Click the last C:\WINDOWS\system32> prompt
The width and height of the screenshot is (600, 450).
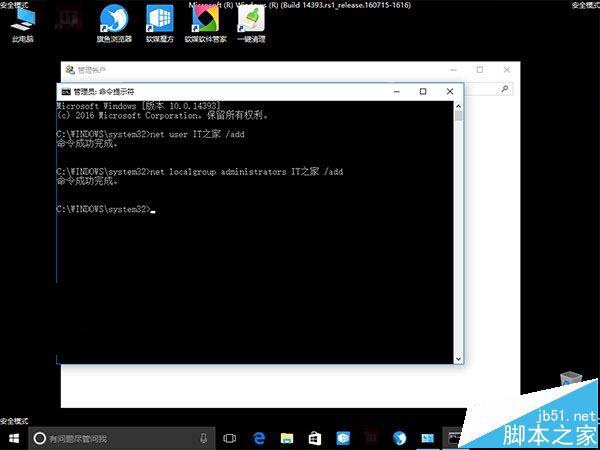[104, 209]
